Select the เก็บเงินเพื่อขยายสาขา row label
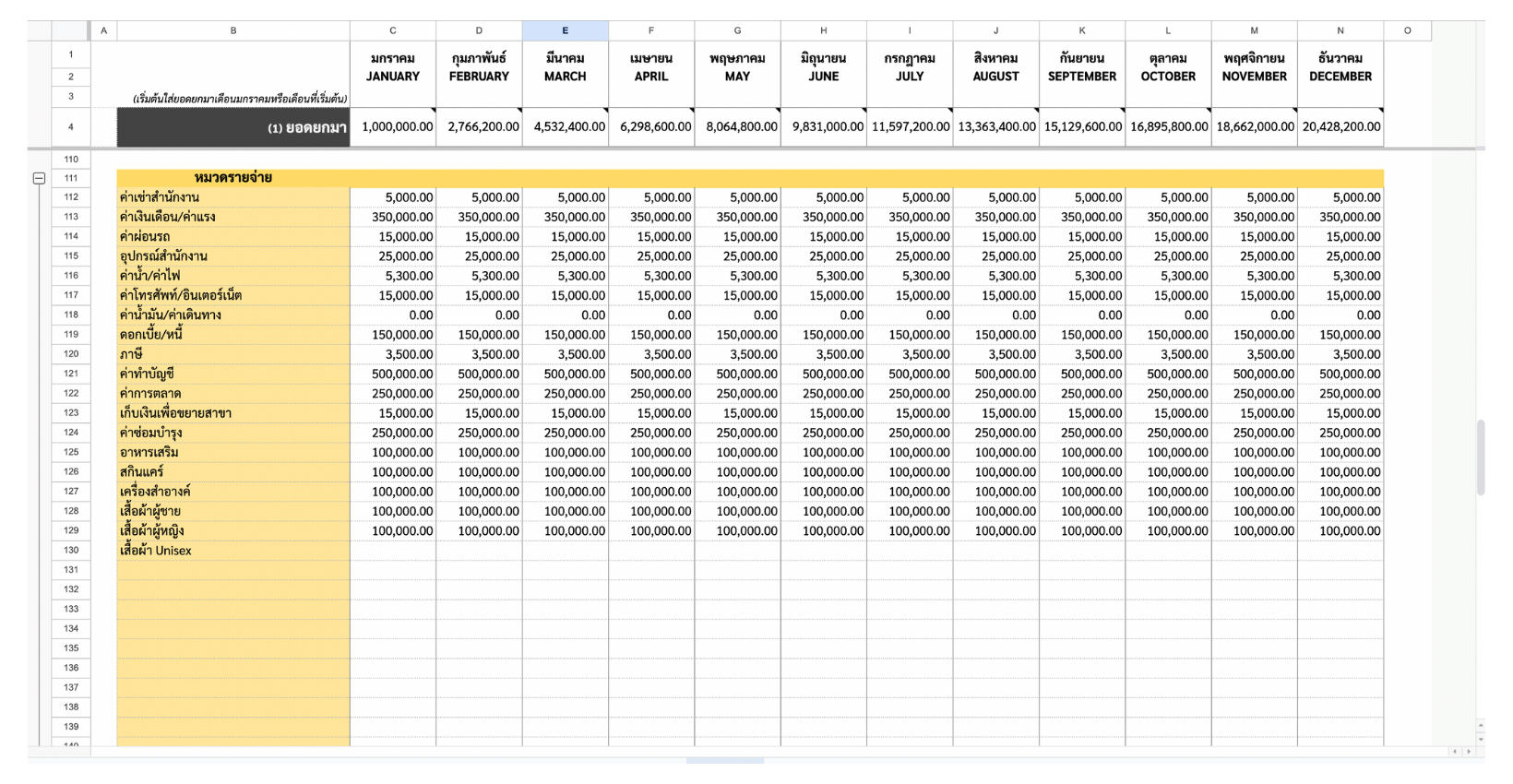Viewport: 1513px width, 784px height. [x=233, y=413]
